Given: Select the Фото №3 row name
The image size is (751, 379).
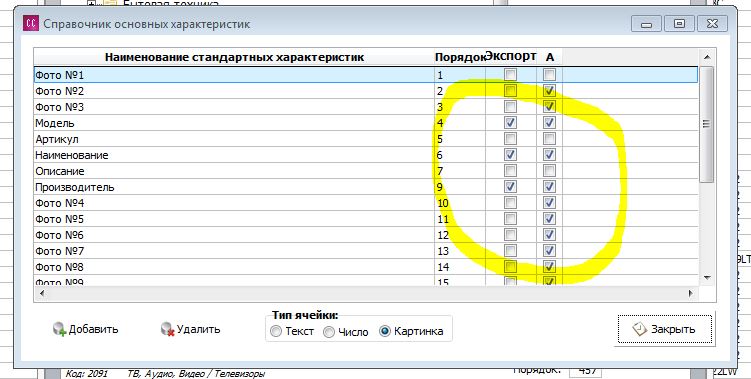Looking at the screenshot, I should [59, 107].
